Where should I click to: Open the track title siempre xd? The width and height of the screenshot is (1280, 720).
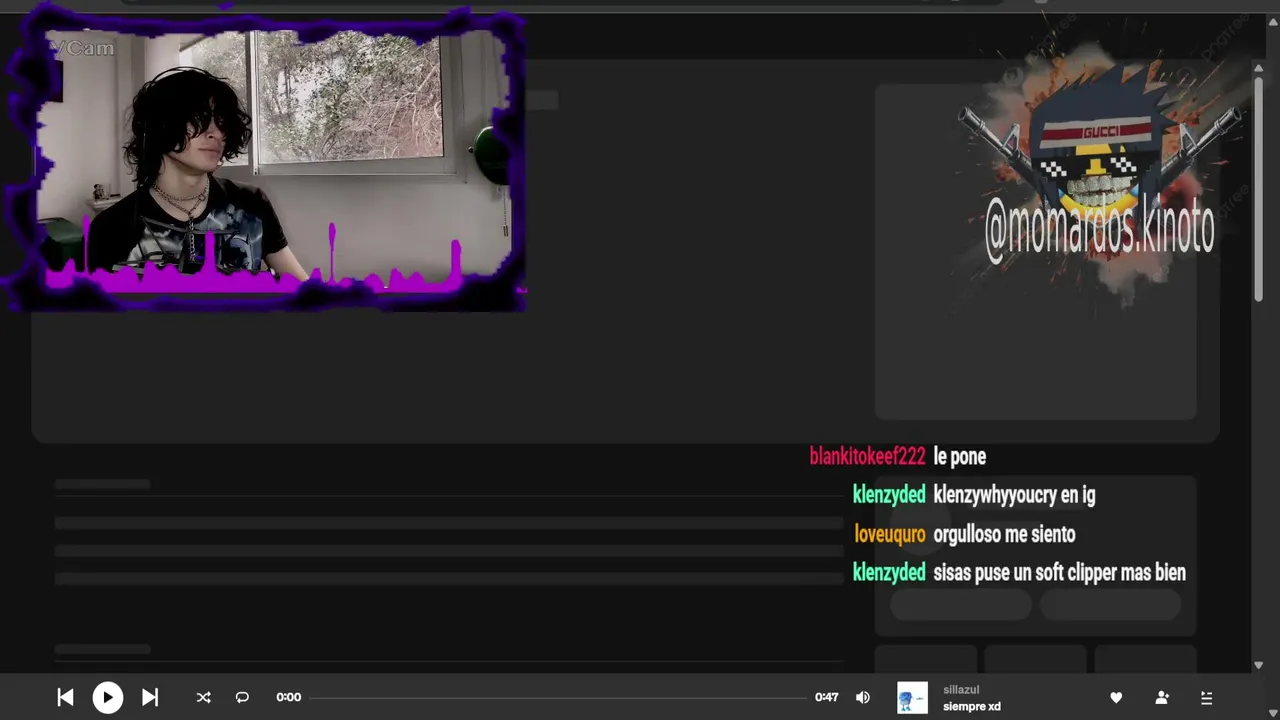972,706
